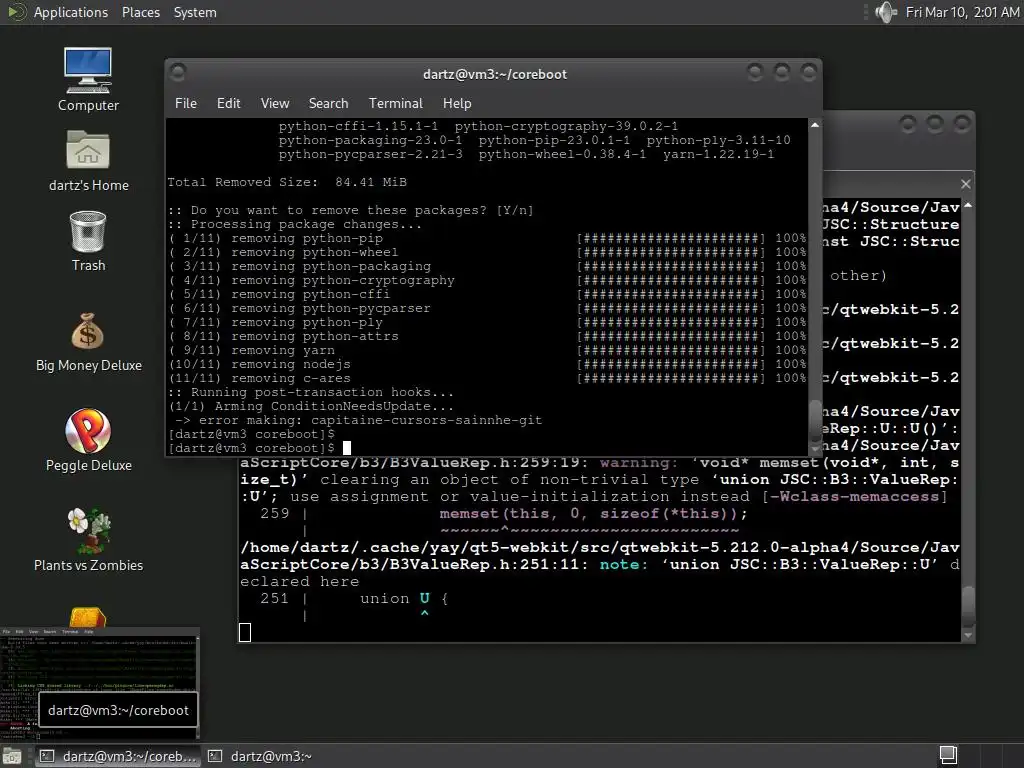Click 'Total Removed Size: 84.41 MiB' text
This screenshot has width=1024, height=768.
tap(287, 182)
